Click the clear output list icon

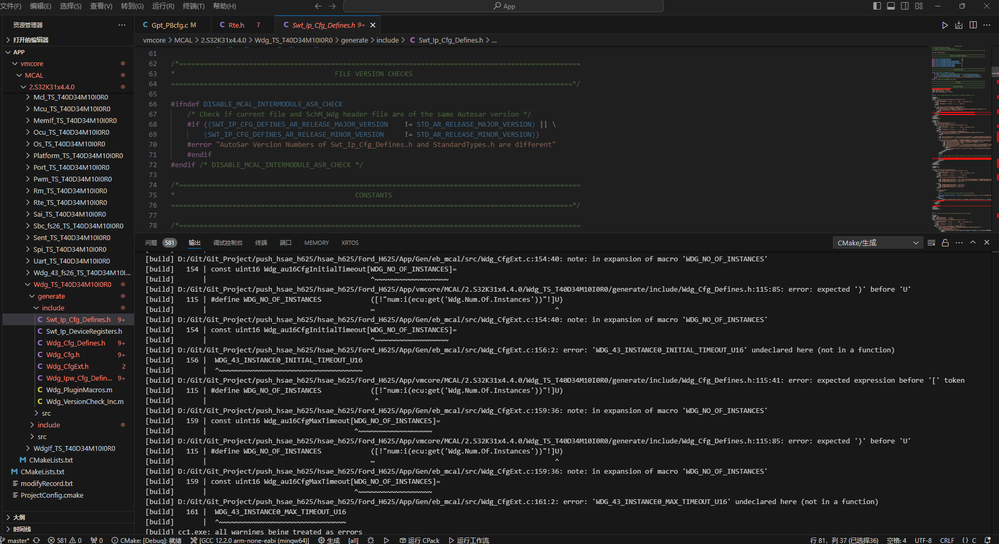coord(931,243)
